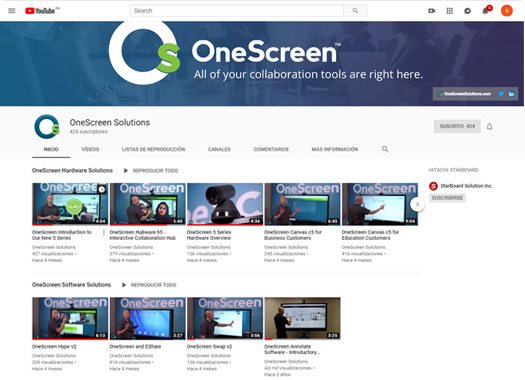Click Reproducir todo for Software Solutions

tap(153, 285)
